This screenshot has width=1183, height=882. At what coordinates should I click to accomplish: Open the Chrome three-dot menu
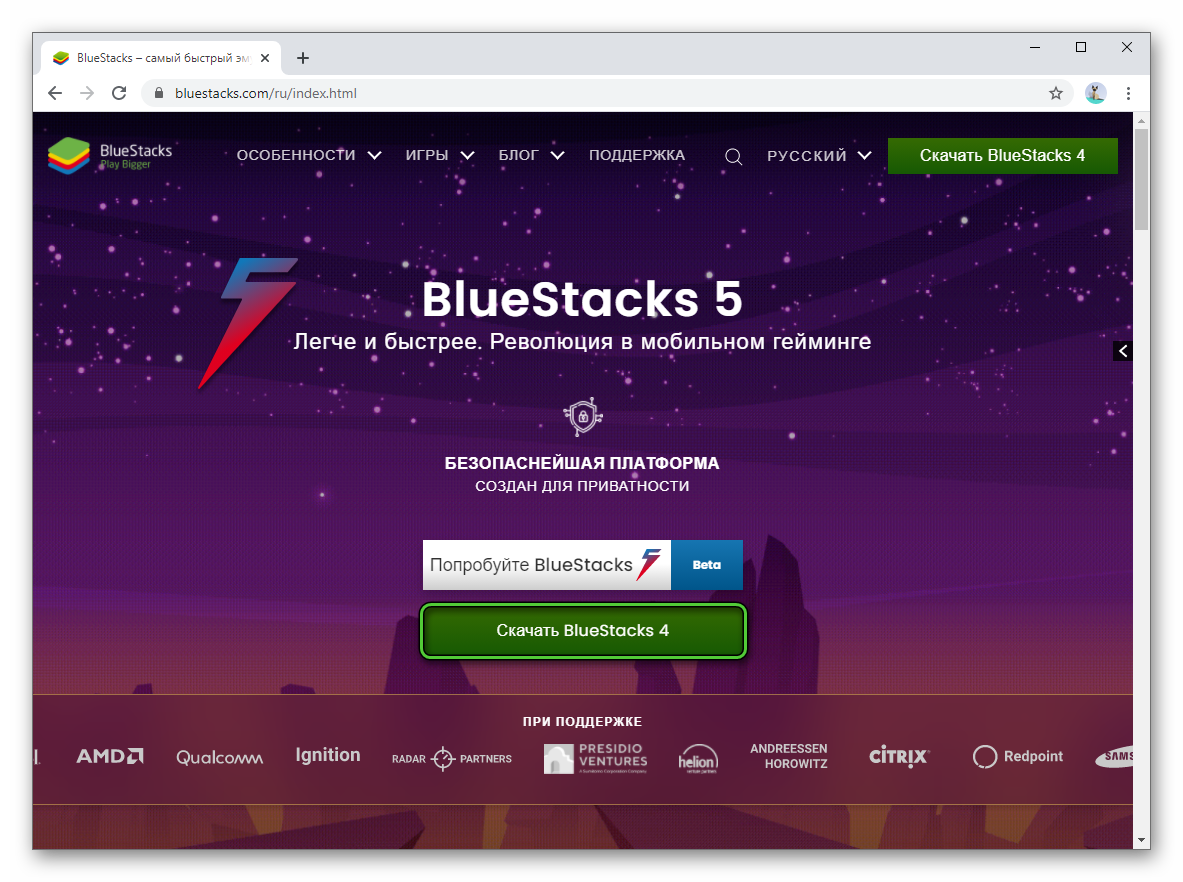point(1128,93)
